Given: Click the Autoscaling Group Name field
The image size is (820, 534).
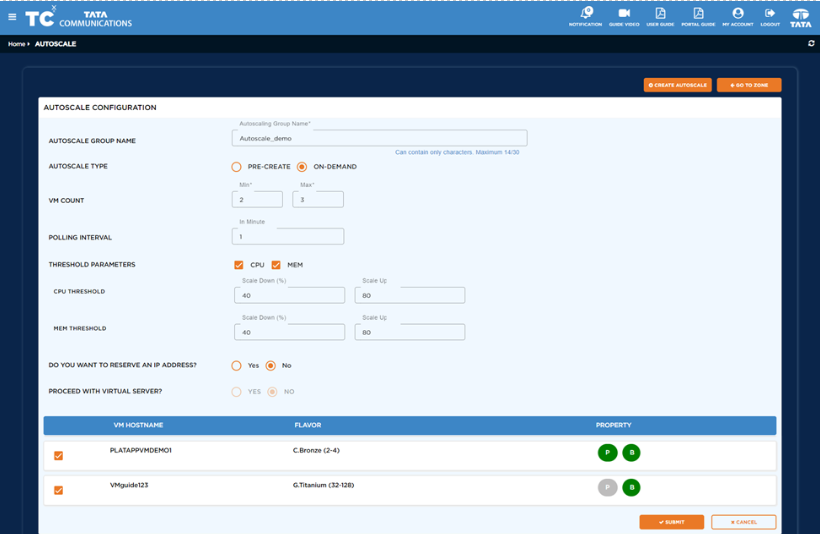Looking at the screenshot, I should click(x=380, y=138).
